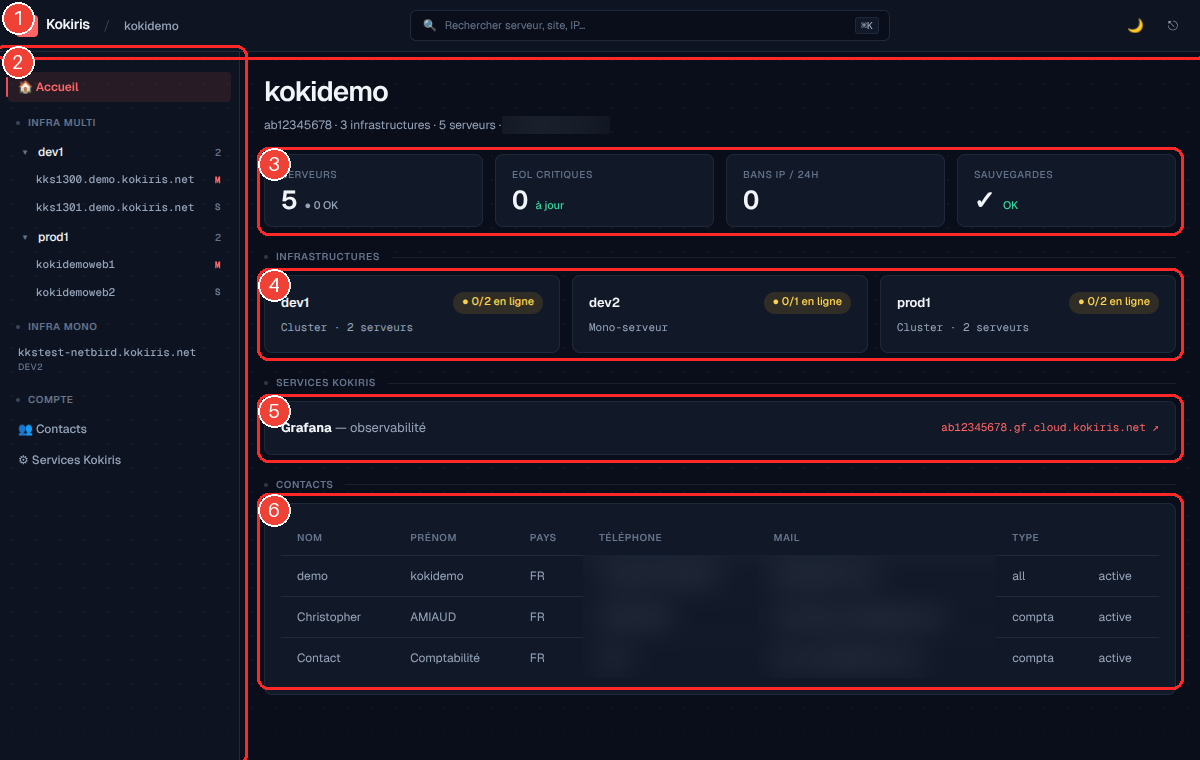Click the S badge next to kokidemoweb2
Viewport: 1200px width, 760px height.
coord(217,293)
